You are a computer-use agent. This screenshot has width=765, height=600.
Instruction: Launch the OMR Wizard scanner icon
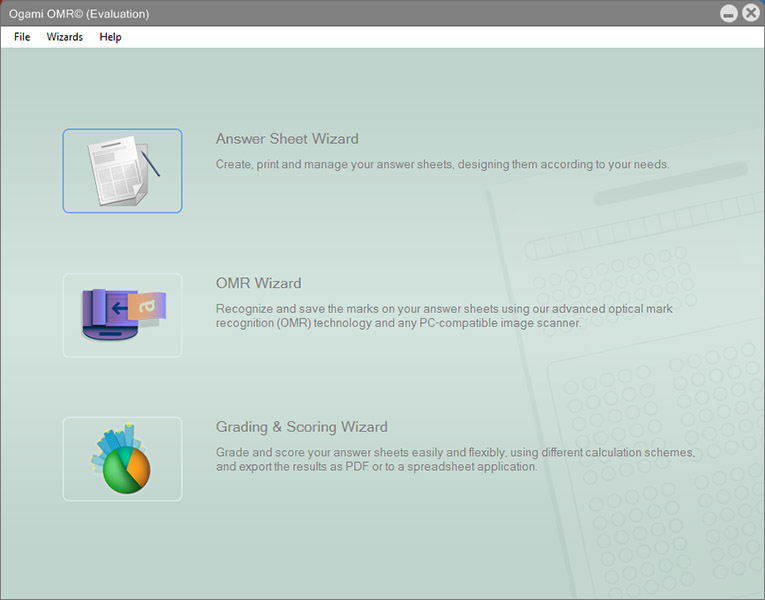[x=122, y=315]
